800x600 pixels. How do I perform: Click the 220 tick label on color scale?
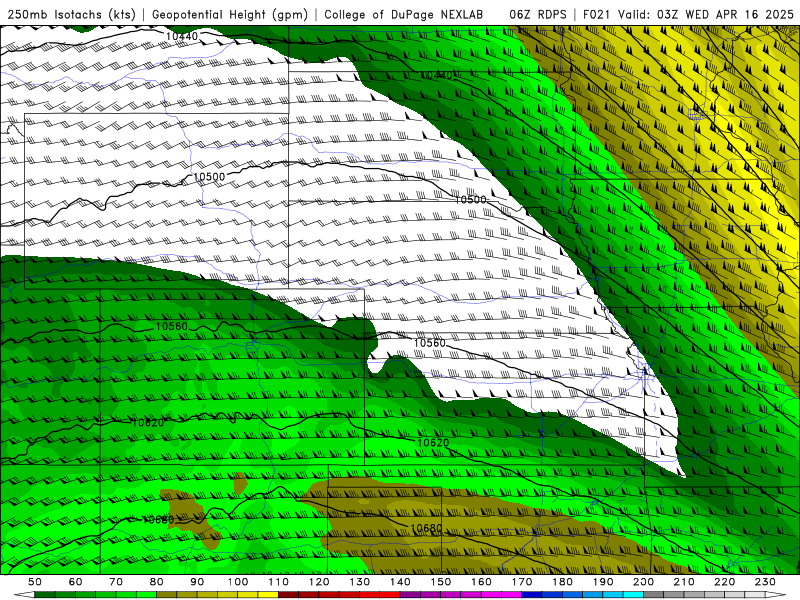pos(725,582)
